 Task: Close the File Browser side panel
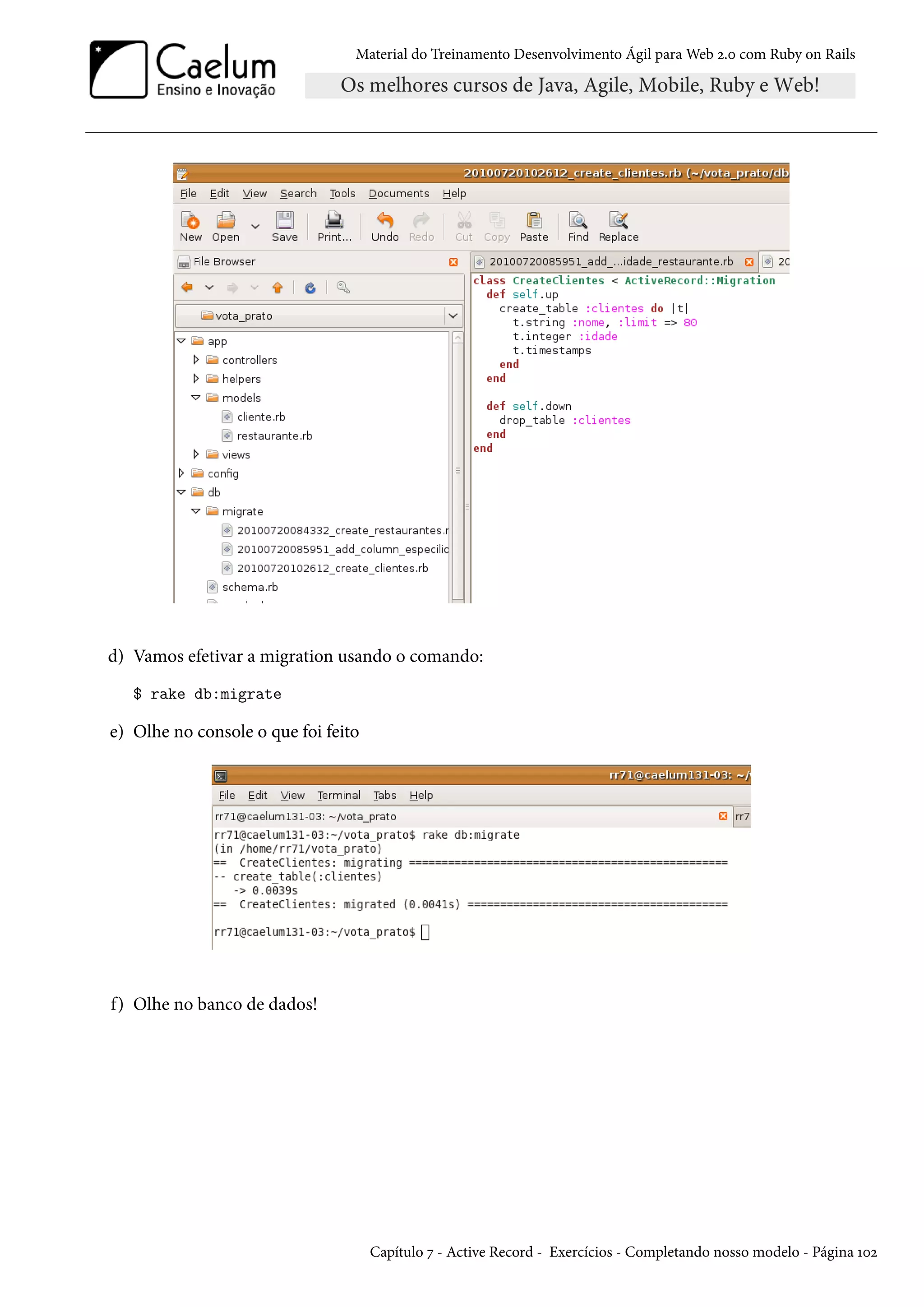click(453, 262)
